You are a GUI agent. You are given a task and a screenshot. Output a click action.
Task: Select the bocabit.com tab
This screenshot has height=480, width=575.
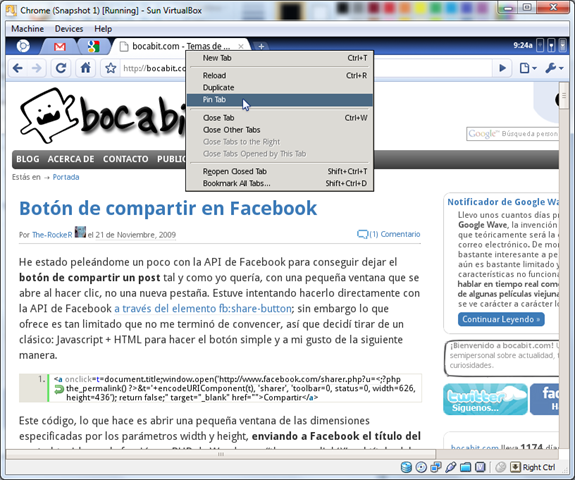(x=181, y=46)
